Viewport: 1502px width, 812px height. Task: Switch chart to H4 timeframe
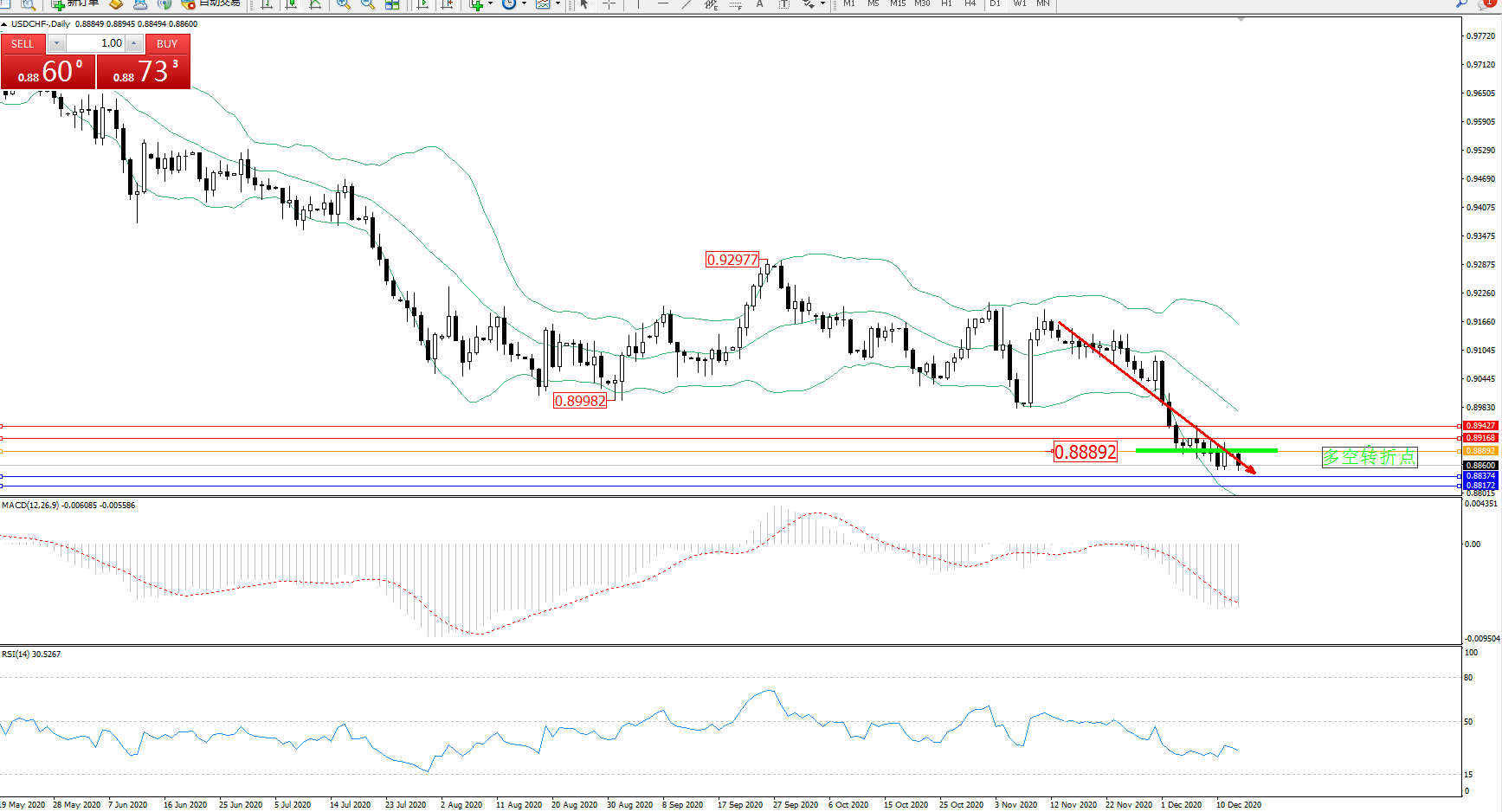970,4
